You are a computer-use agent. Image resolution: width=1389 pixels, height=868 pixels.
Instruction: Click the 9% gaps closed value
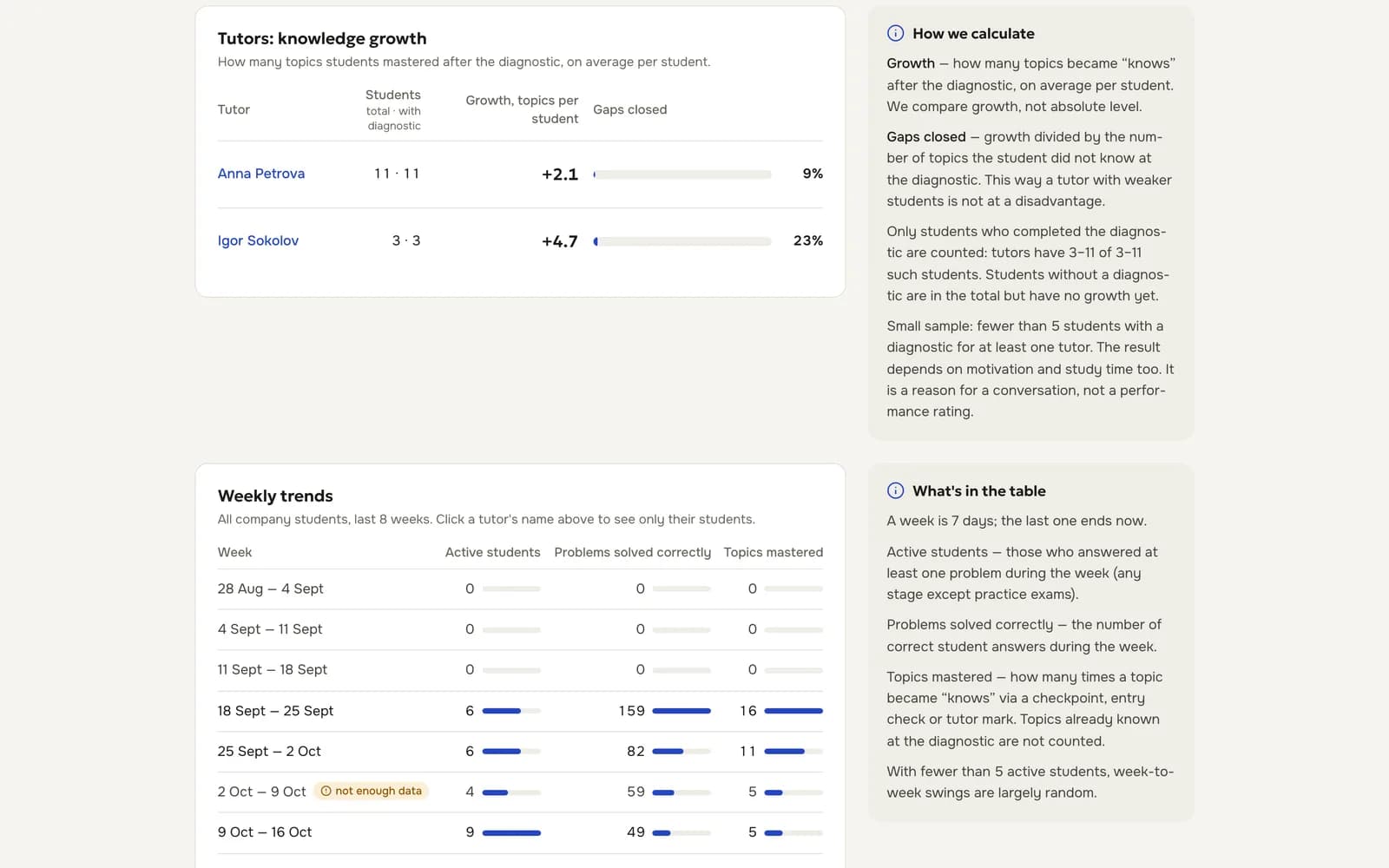tap(813, 174)
